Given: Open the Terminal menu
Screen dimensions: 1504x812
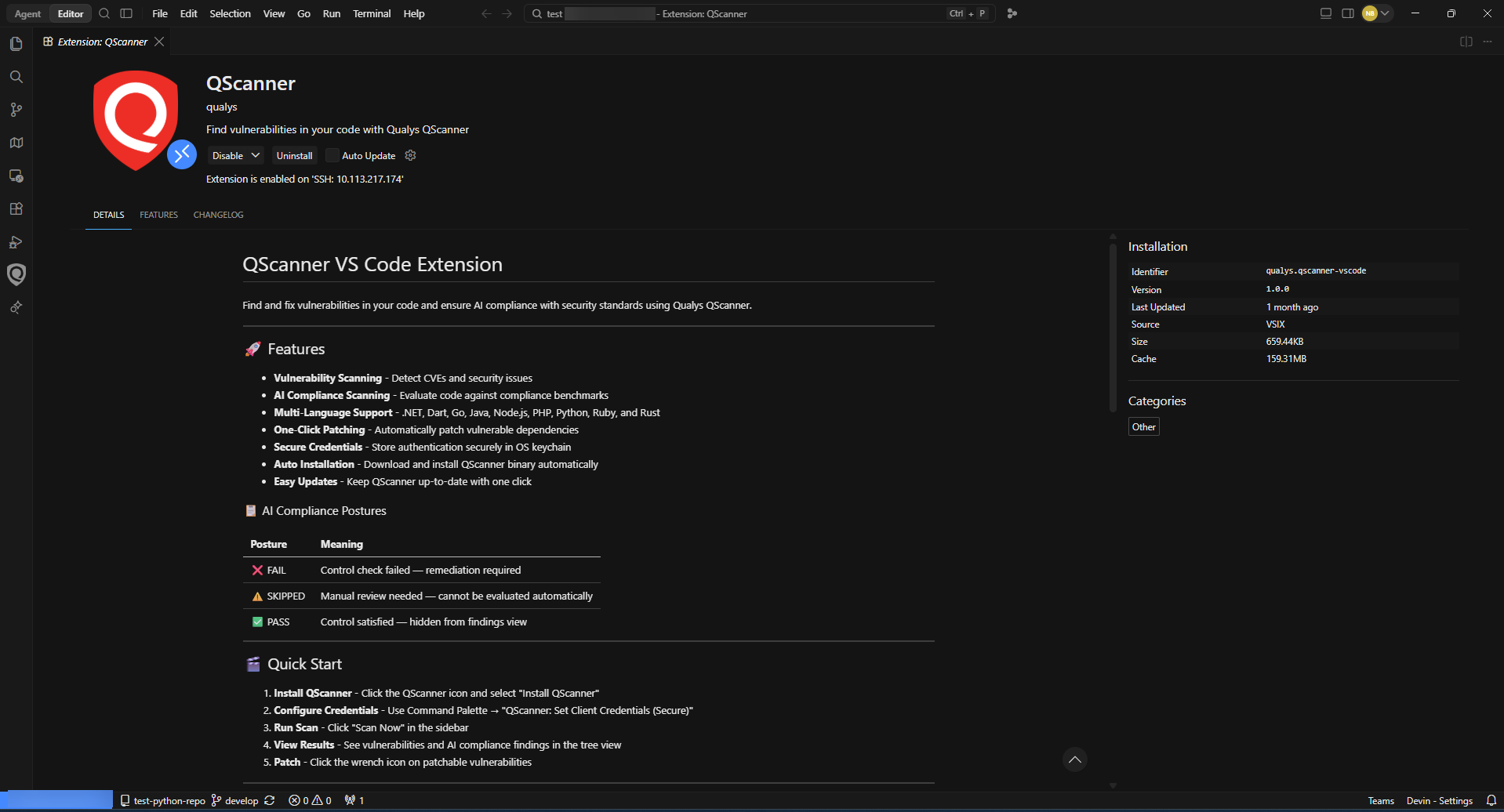Looking at the screenshot, I should click(372, 13).
